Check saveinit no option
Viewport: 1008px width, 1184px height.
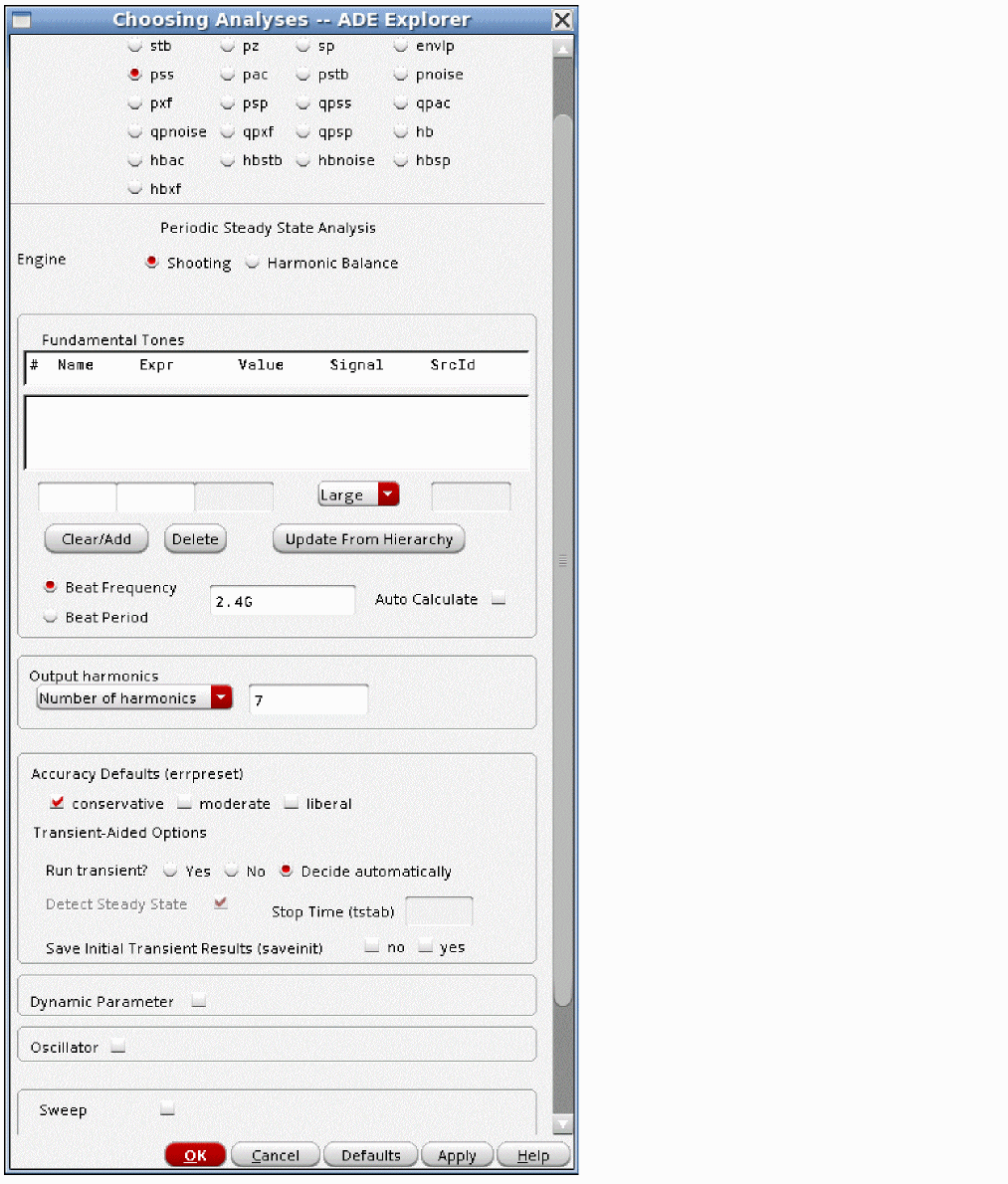(x=371, y=945)
